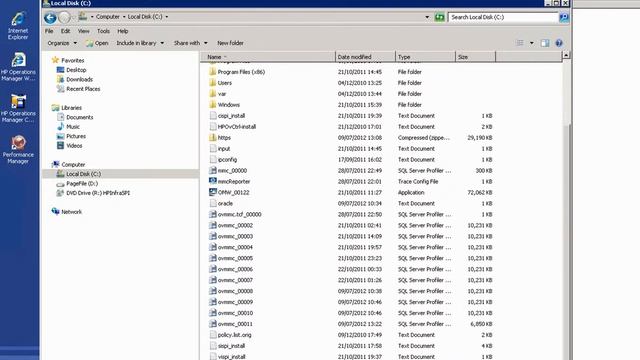Select the oracle text document icon
Viewport: 640px width, 360px height.
pos(213,203)
